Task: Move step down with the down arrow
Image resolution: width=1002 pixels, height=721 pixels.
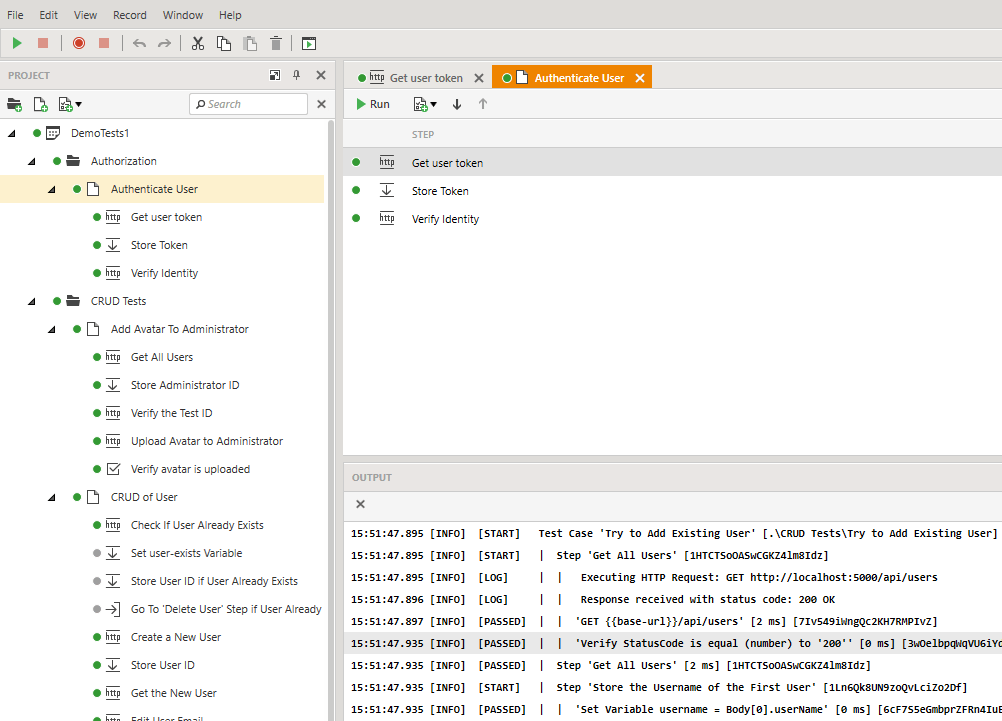Action: coord(457,104)
